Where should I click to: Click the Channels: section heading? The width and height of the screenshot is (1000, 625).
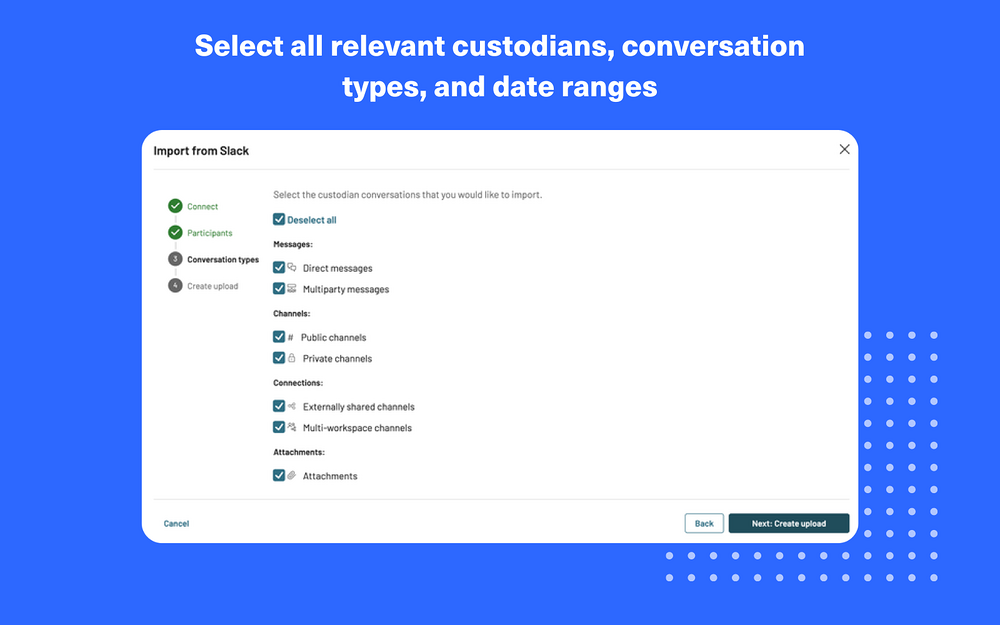point(291,314)
